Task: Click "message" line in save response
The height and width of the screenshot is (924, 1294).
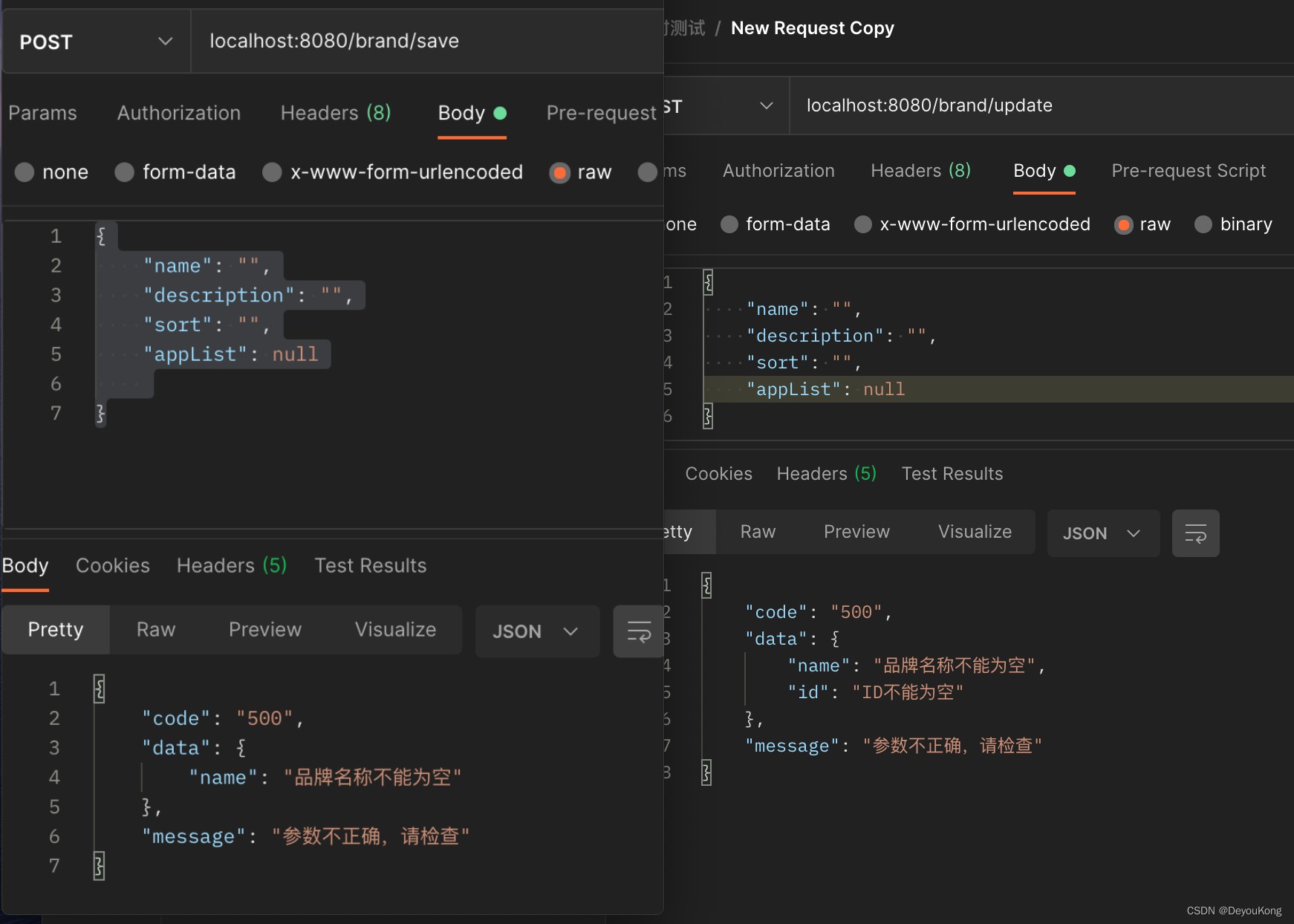Action: pos(305,837)
